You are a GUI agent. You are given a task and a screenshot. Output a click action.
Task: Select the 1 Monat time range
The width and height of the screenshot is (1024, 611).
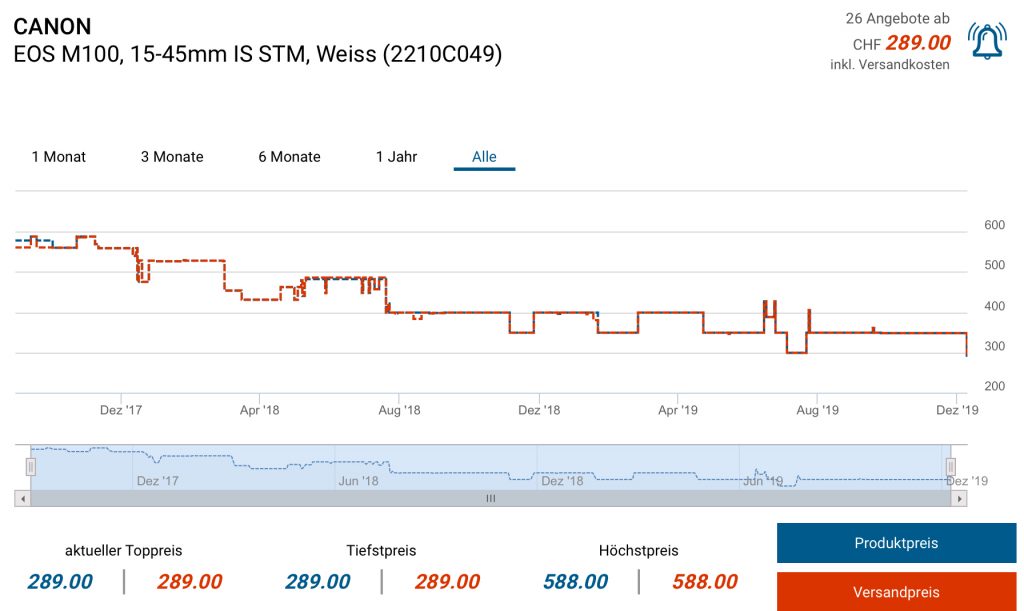(x=59, y=157)
